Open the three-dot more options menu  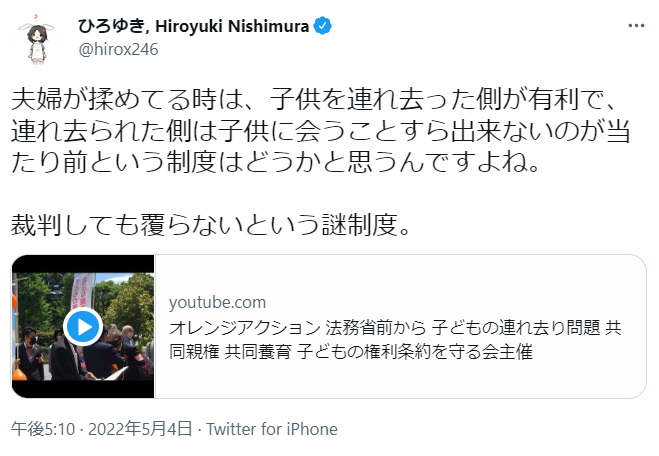(x=636, y=26)
